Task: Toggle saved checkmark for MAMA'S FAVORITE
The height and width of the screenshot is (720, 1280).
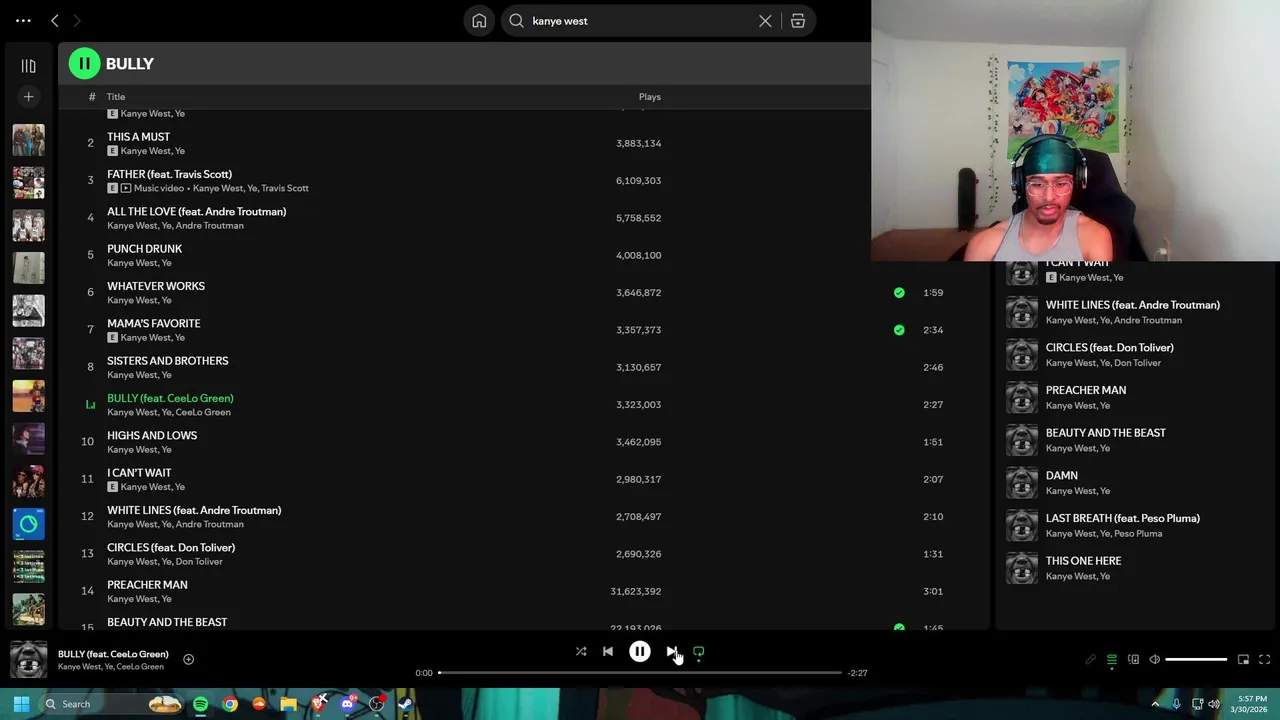Action: [899, 330]
